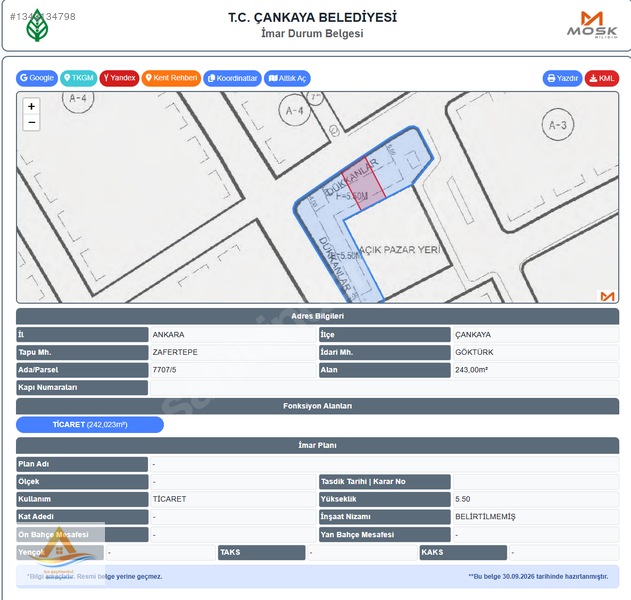Select the ANKARA İl value
Viewport: 631px width, 600px height.
(x=168, y=334)
